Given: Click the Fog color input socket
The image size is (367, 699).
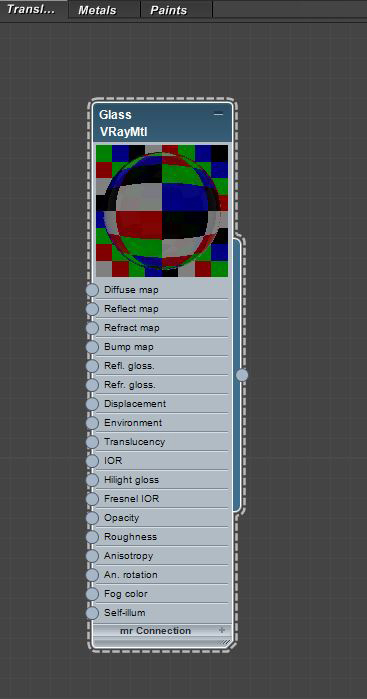Looking at the screenshot, I should 92,594.
